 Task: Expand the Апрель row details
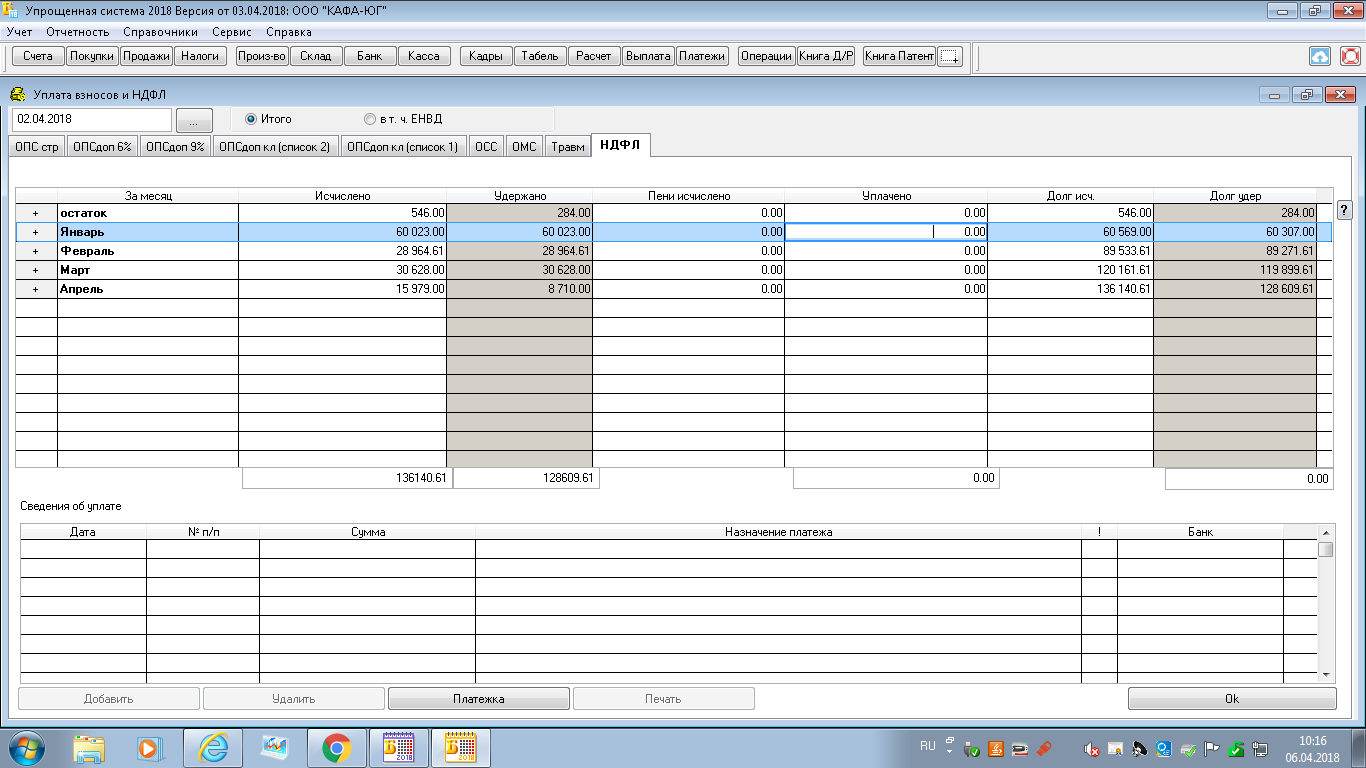(x=36, y=289)
